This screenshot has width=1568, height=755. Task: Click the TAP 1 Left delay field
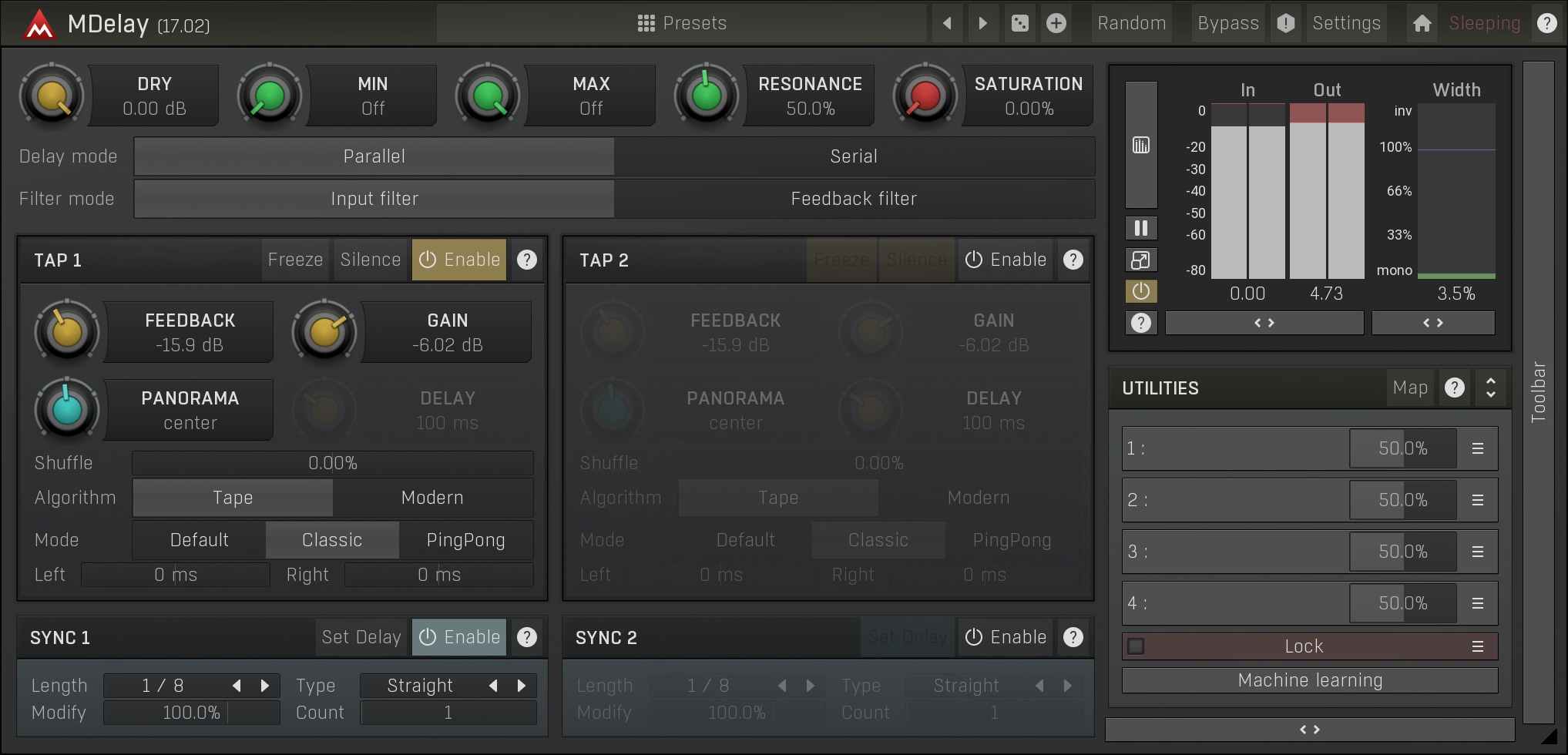click(176, 575)
